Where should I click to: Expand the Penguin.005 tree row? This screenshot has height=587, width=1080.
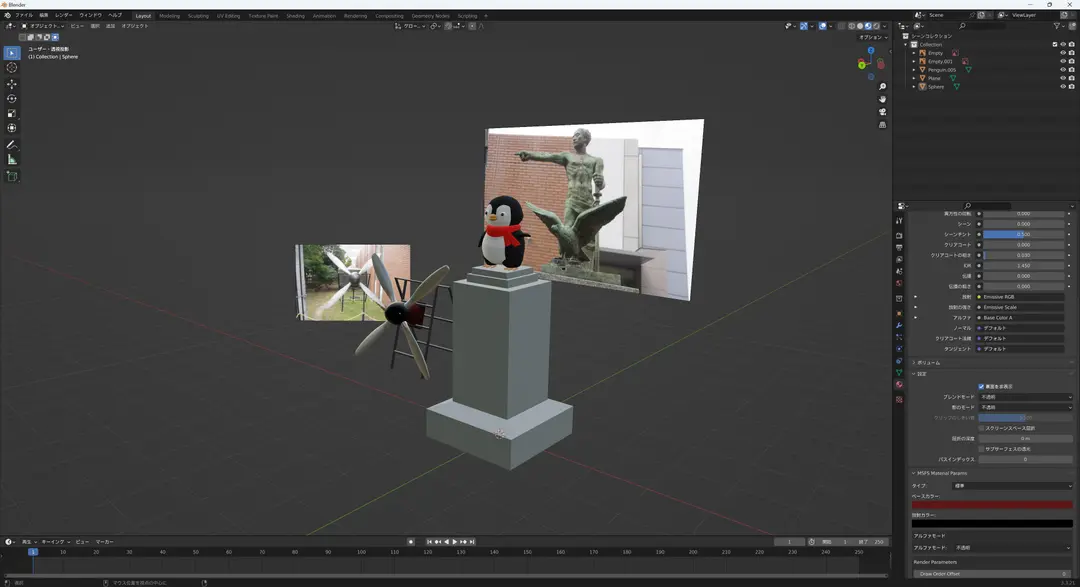[x=915, y=70]
